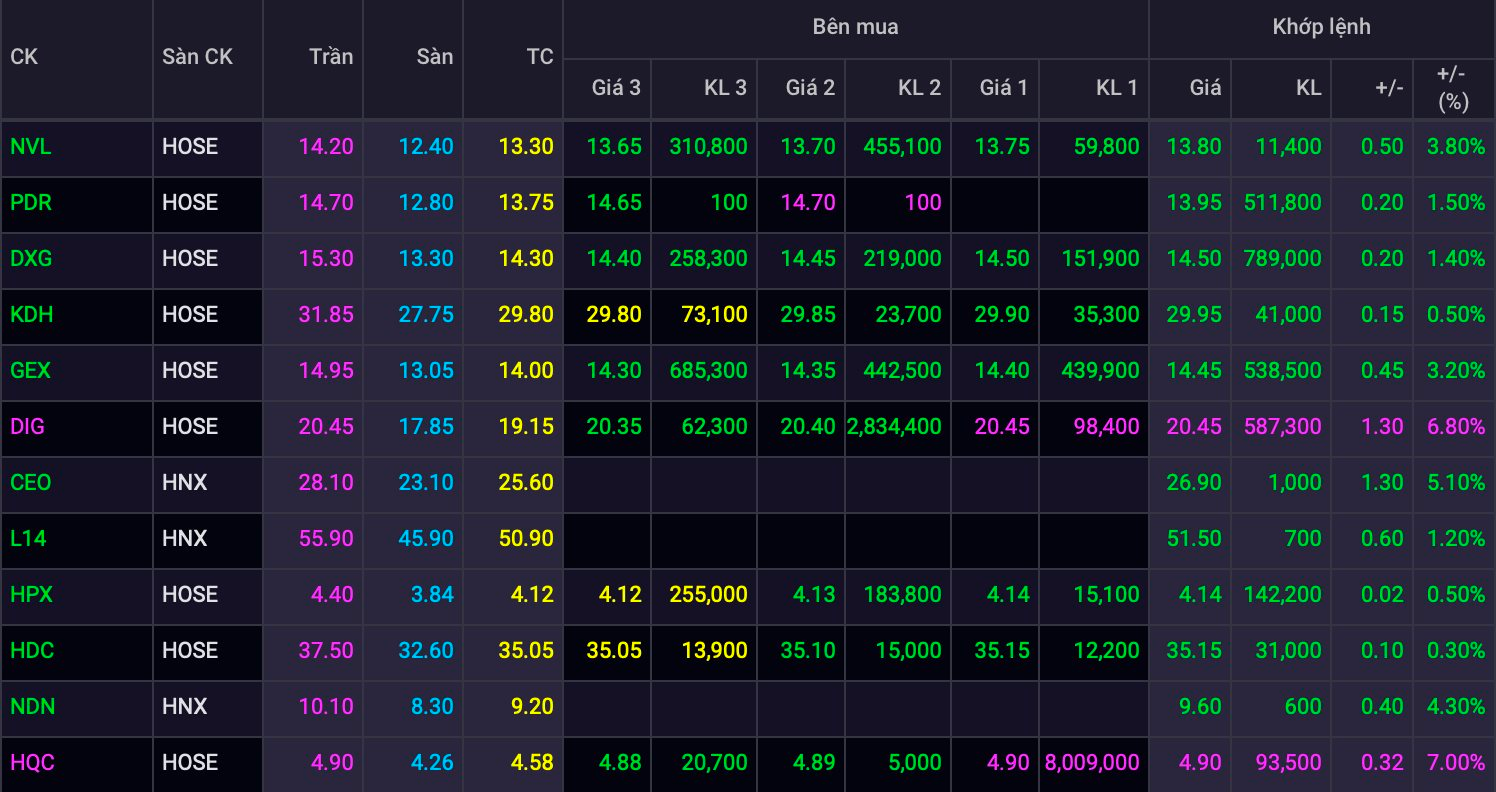Screen dimensions: 1496x792
Task: Open the HDC stock symbol
Action: coord(32,651)
